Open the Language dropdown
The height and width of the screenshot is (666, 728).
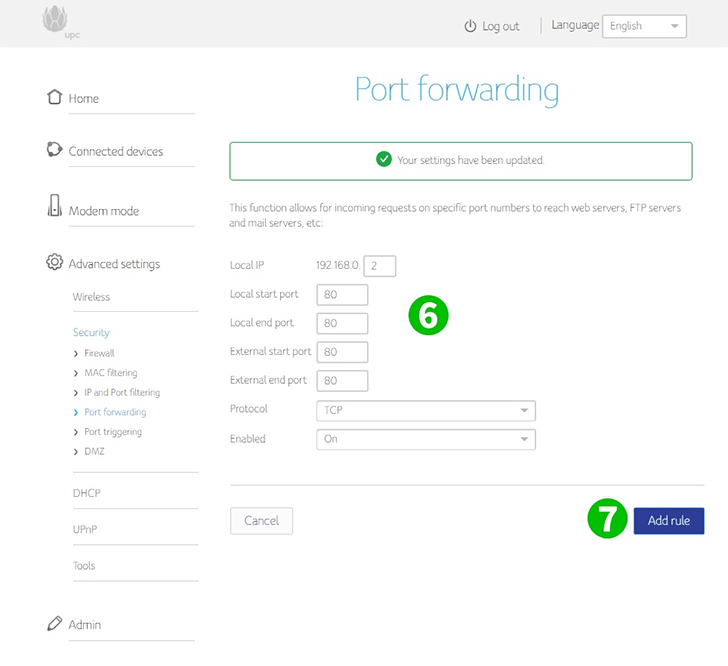point(644,26)
